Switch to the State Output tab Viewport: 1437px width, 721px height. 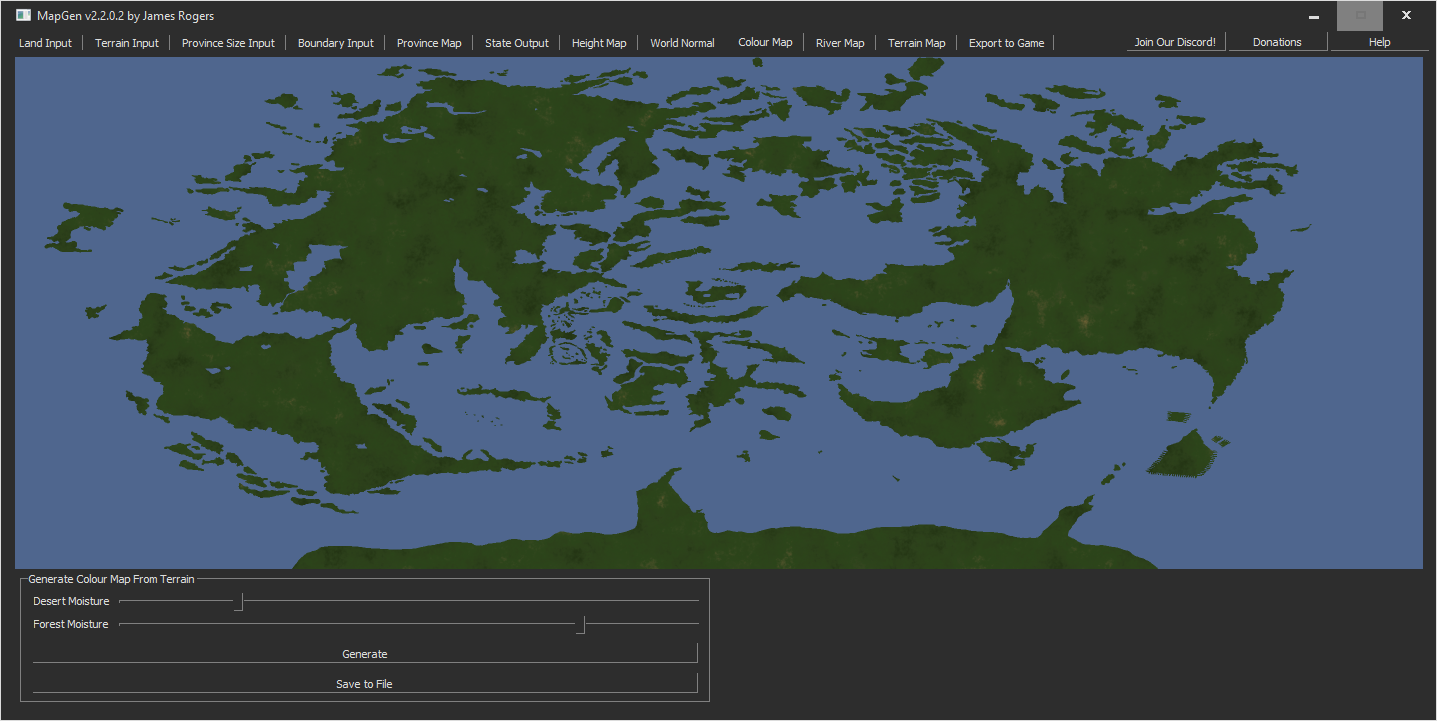[x=517, y=43]
